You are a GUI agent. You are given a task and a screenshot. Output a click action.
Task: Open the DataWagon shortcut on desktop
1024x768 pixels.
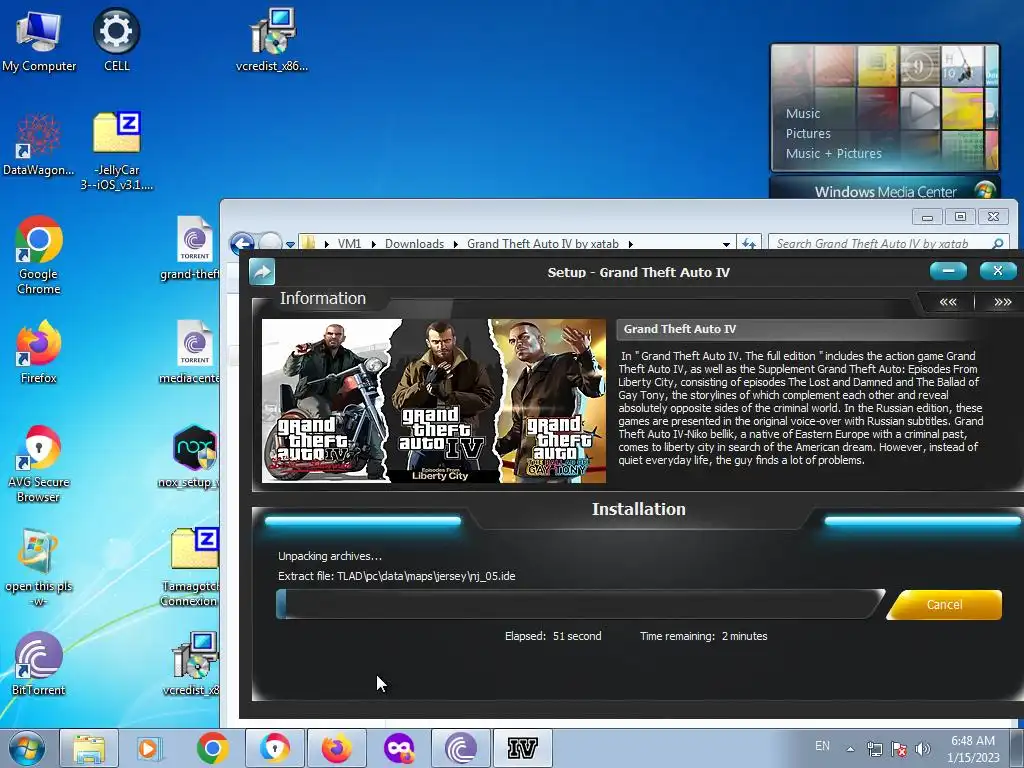tap(39, 144)
